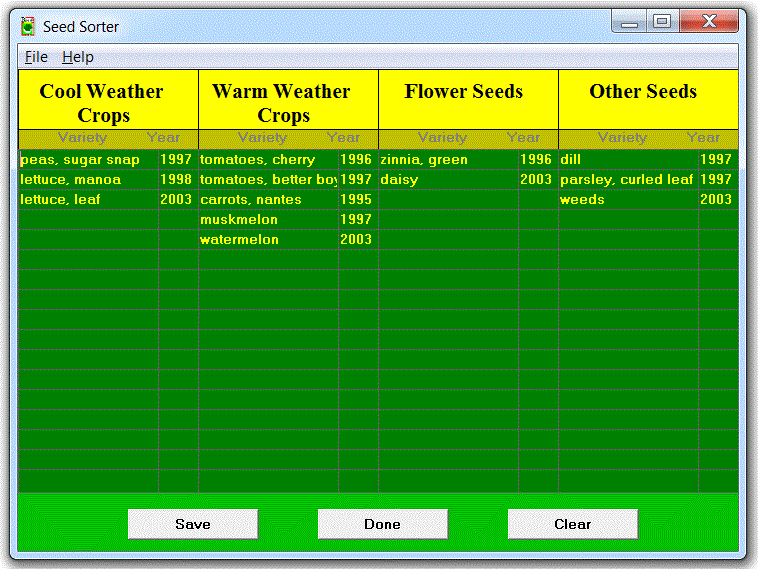Close the Seed Sorter window

click(x=709, y=21)
